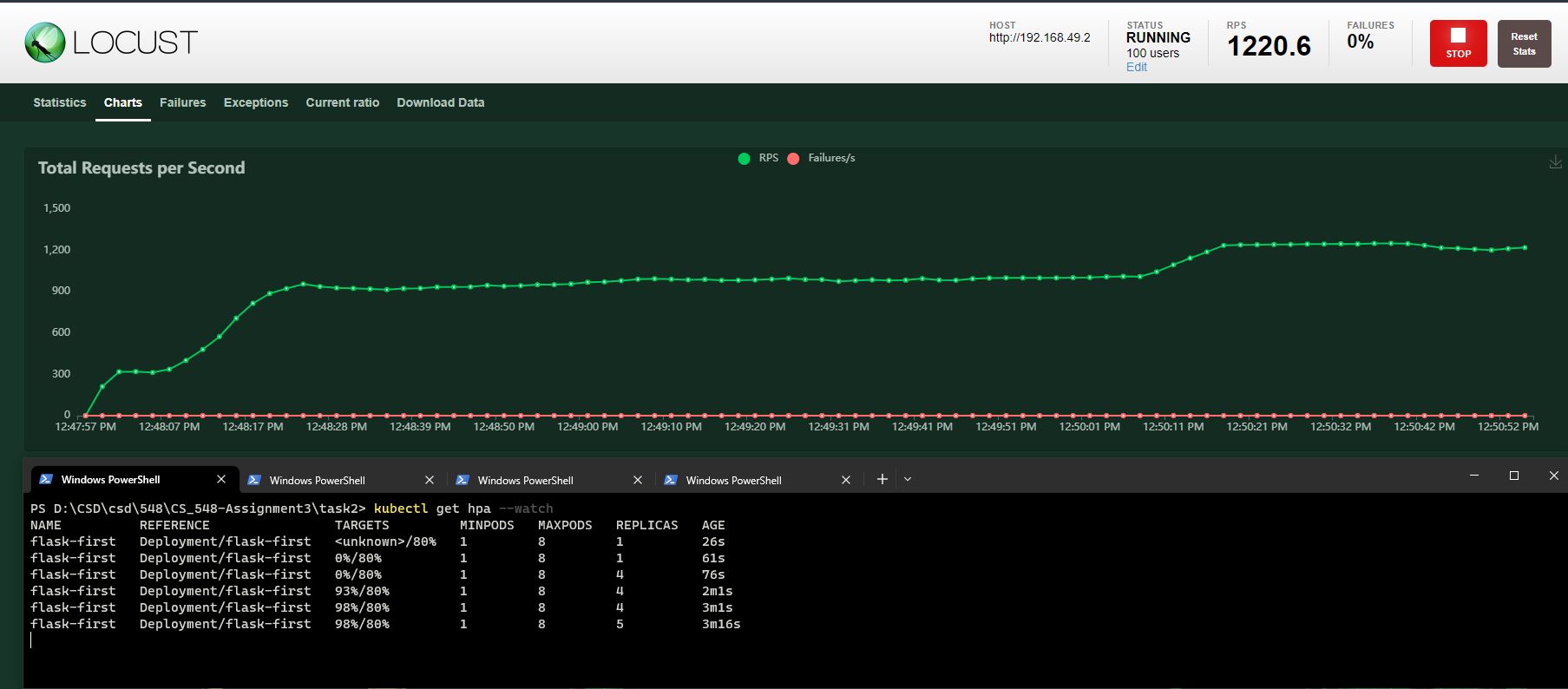The width and height of the screenshot is (1568, 689).
Task: Click the RUNNING status text
Action: click(1158, 37)
